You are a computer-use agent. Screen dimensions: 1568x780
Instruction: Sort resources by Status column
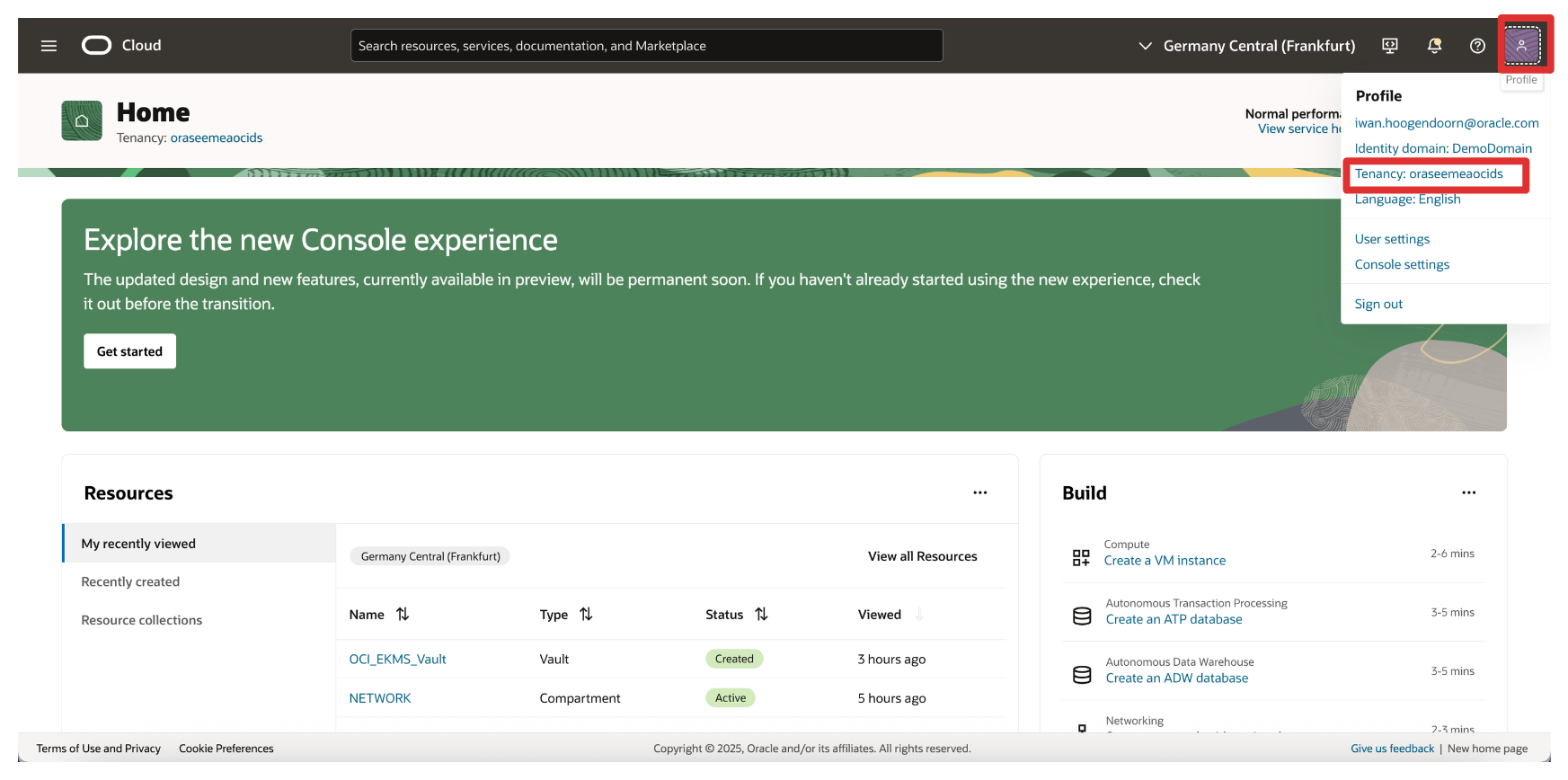(x=761, y=615)
